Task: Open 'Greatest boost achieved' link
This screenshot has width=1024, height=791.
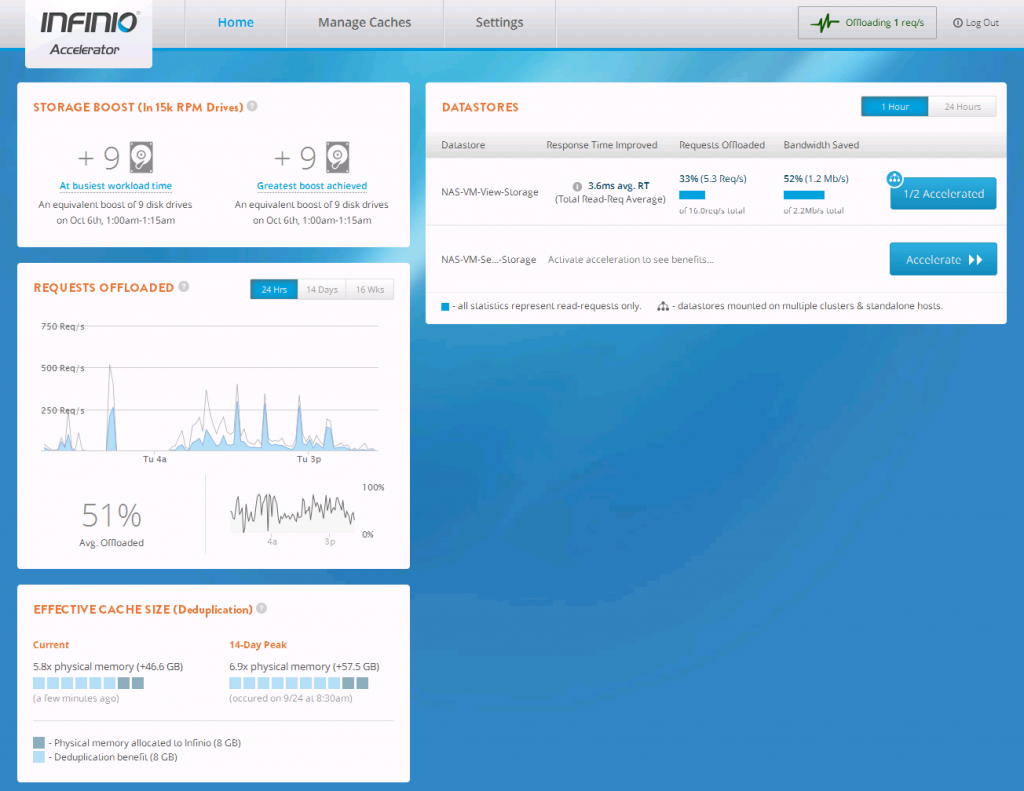Action: [x=312, y=186]
